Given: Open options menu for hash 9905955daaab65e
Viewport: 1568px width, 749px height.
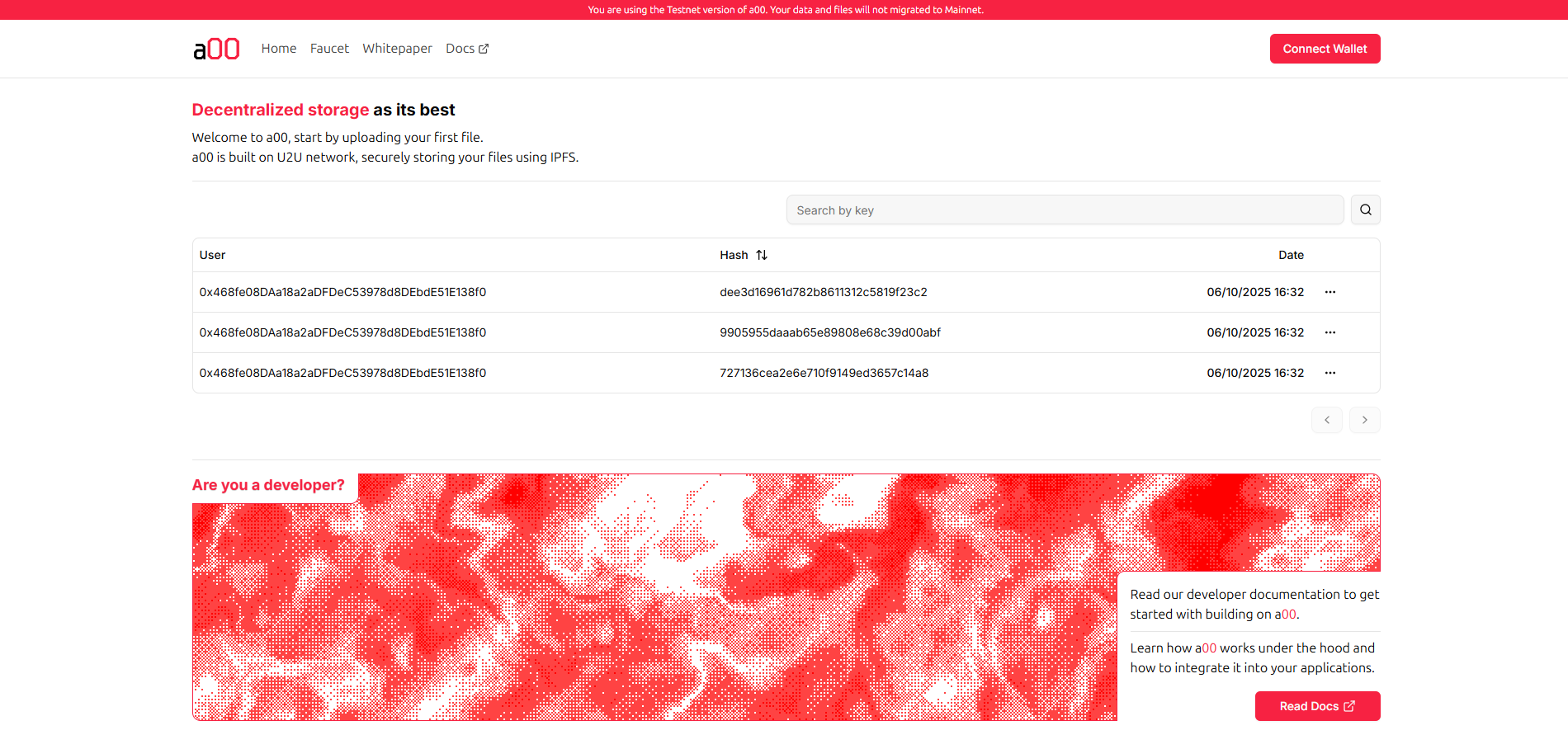Looking at the screenshot, I should click(1329, 332).
